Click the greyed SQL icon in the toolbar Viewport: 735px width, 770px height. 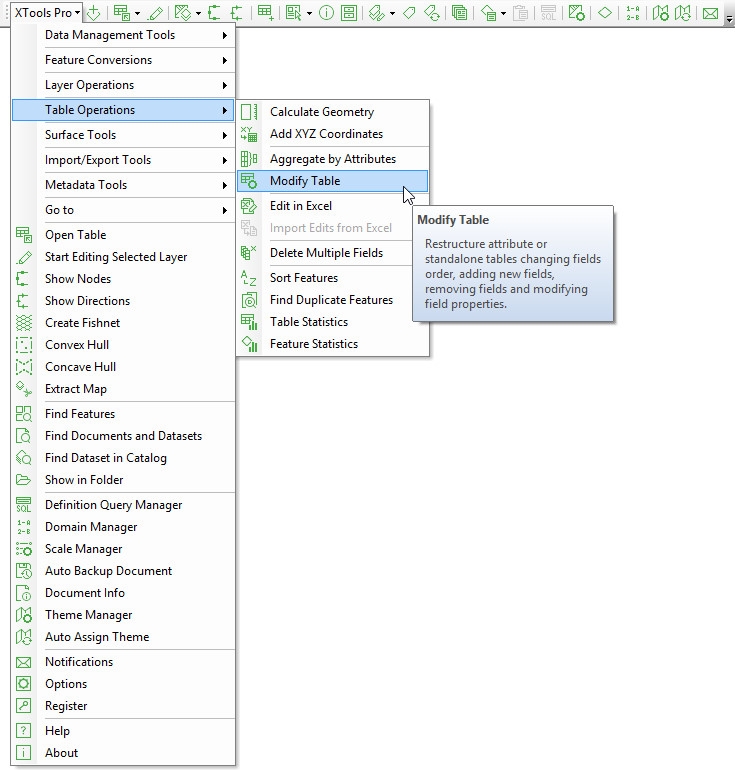click(547, 13)
